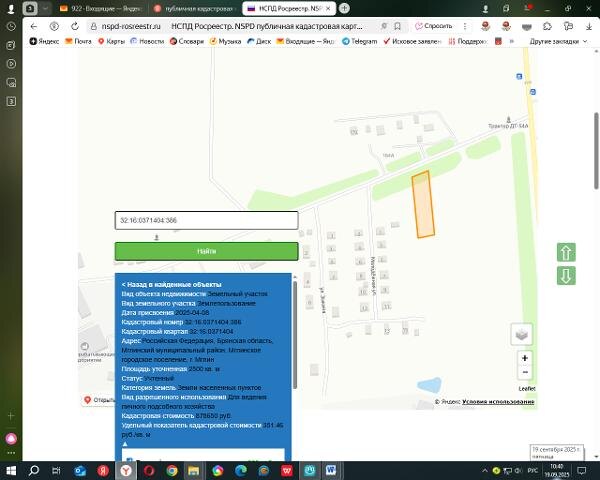The width and height of the screenshot is (600, 480).
Task: Go back using browser back arrow
Action: pos(34,26)
